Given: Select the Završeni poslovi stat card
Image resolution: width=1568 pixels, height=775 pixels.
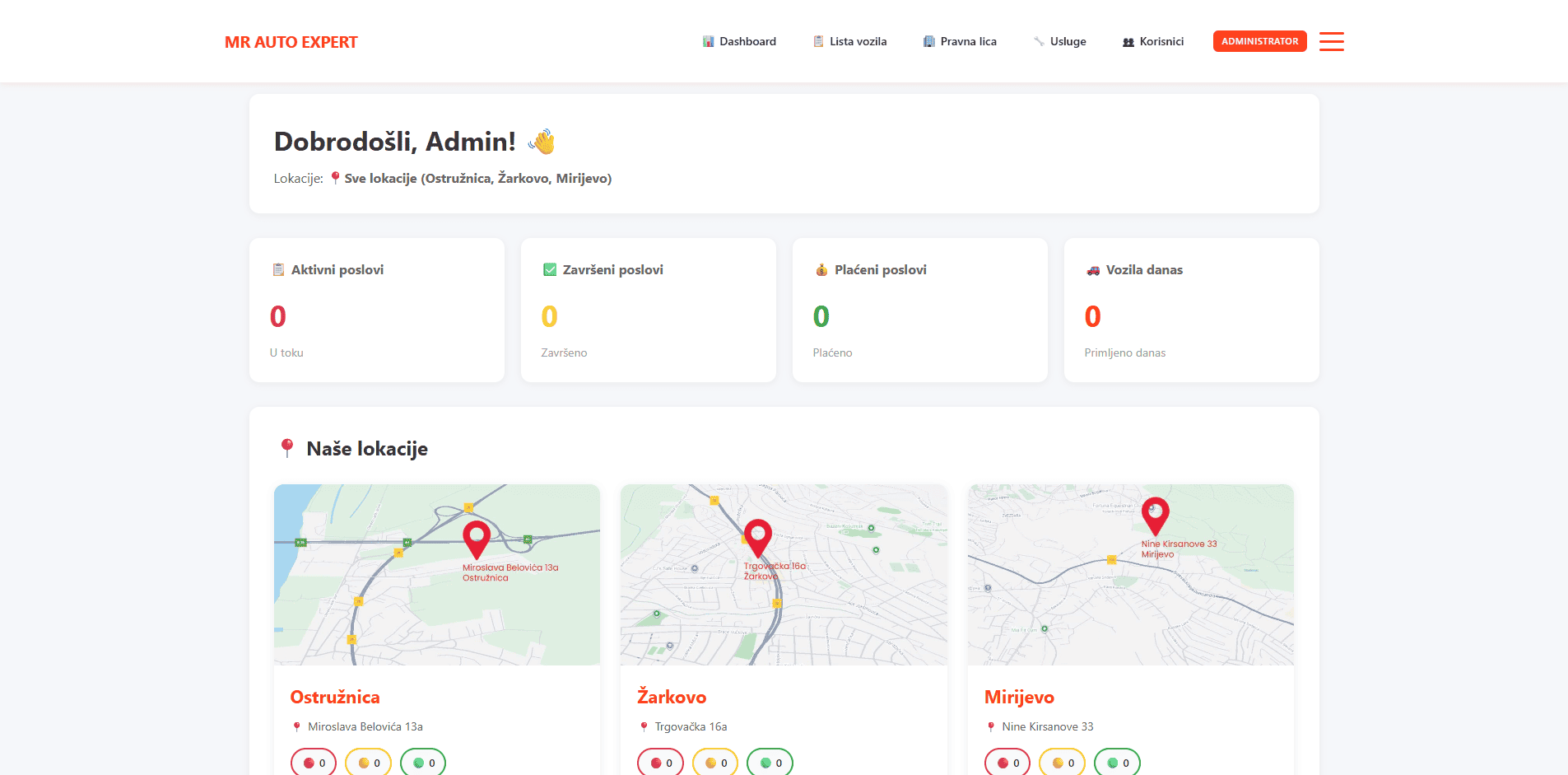Looking at the screenshot, I should (648, 310).
